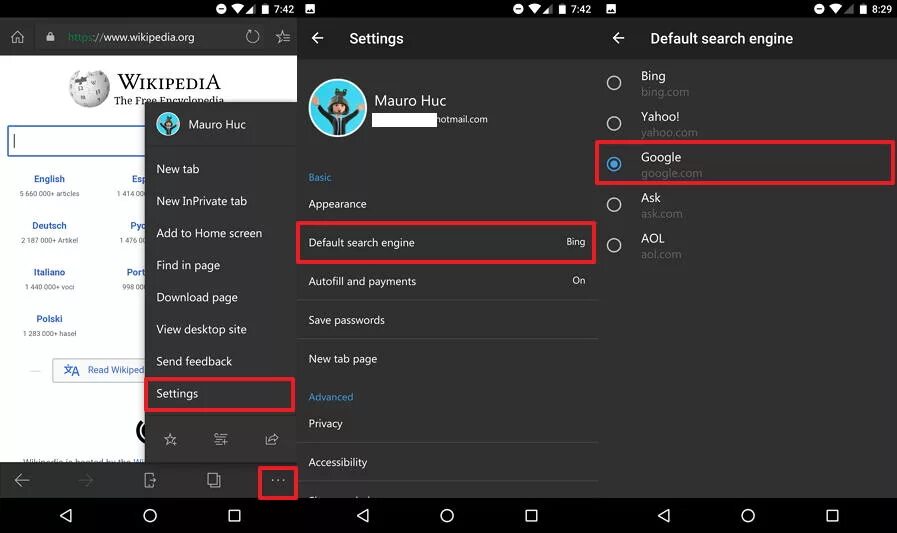This screenshot has height=533, width=897.
Task: Open the English Wikipedia link
Action: pos(49,179)
